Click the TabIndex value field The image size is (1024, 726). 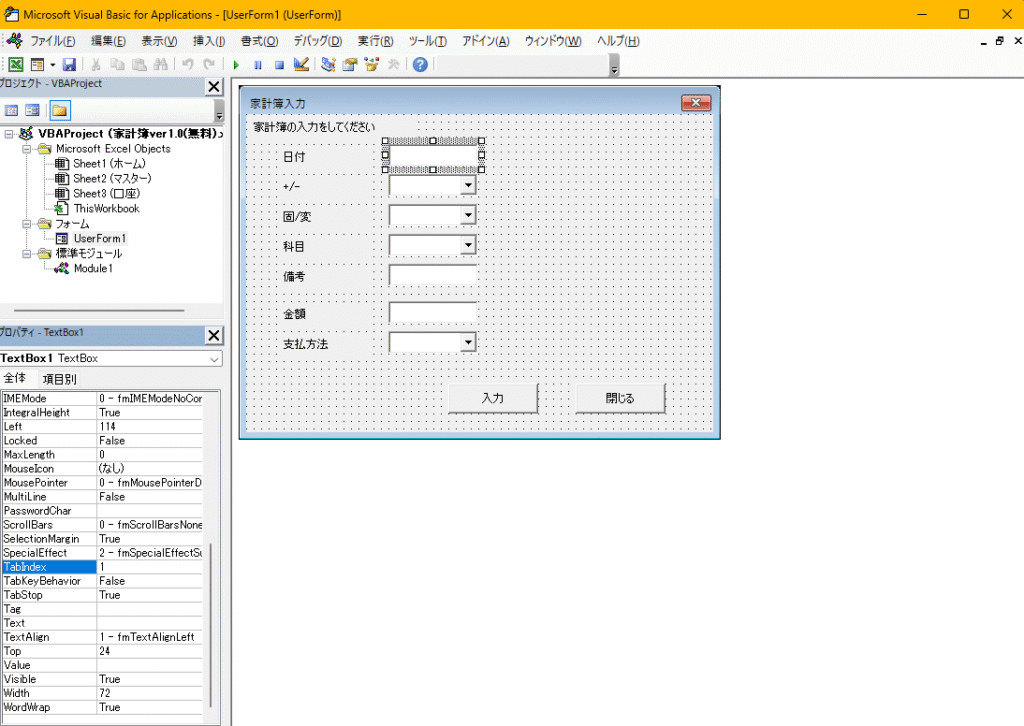coord(150,567)
